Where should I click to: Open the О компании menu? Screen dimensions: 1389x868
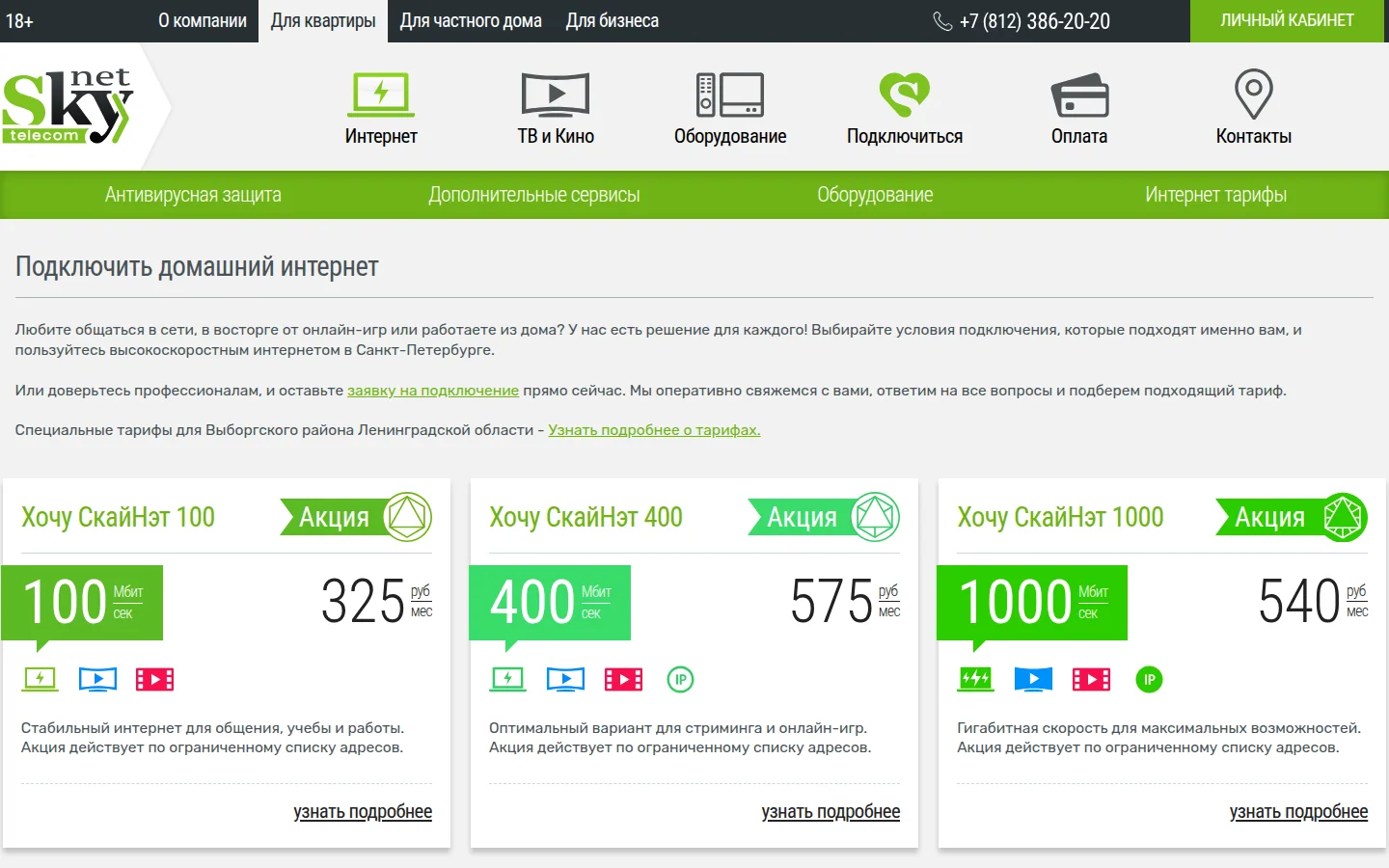tap(203, 21)
